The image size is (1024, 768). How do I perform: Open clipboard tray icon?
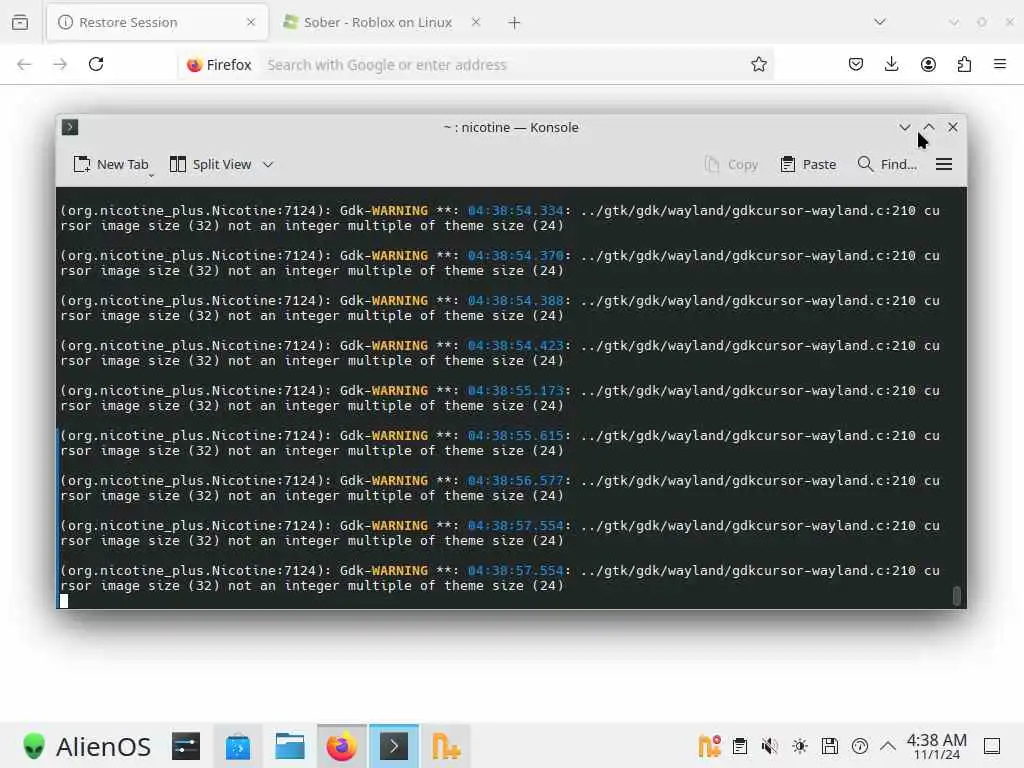coord(740,746)
